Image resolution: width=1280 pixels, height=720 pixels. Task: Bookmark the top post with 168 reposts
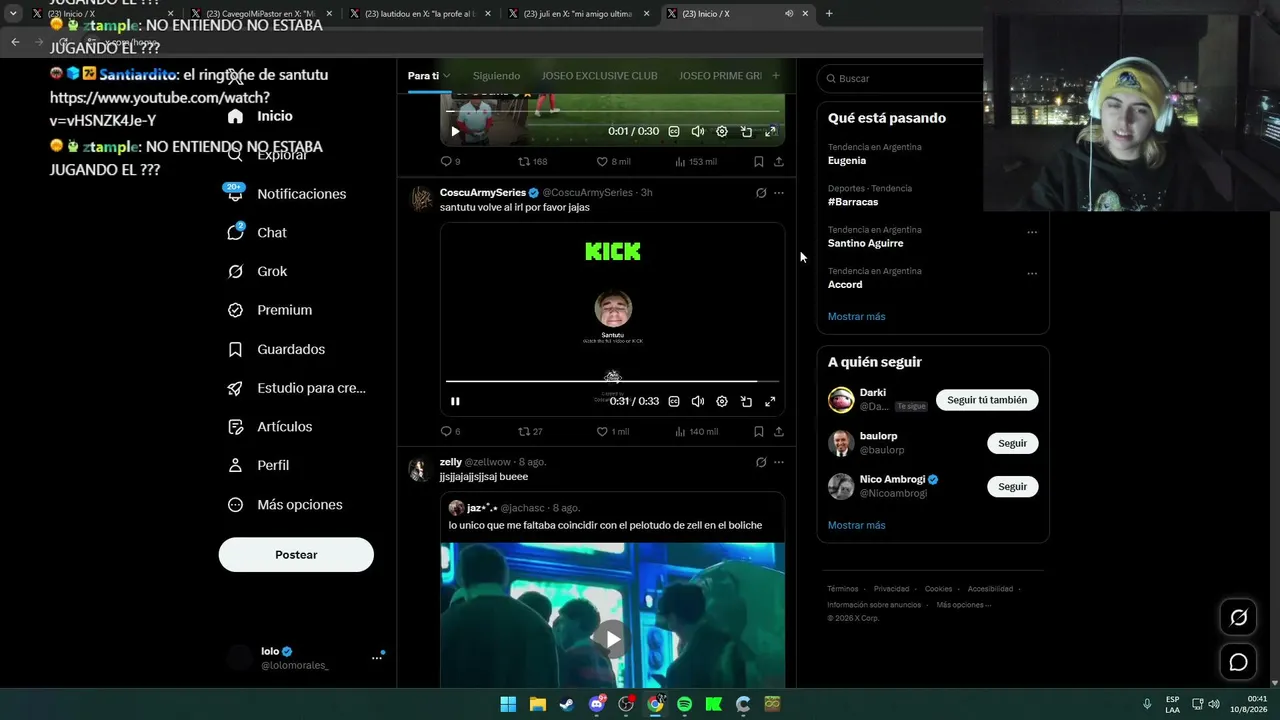(x=759, y=161)
